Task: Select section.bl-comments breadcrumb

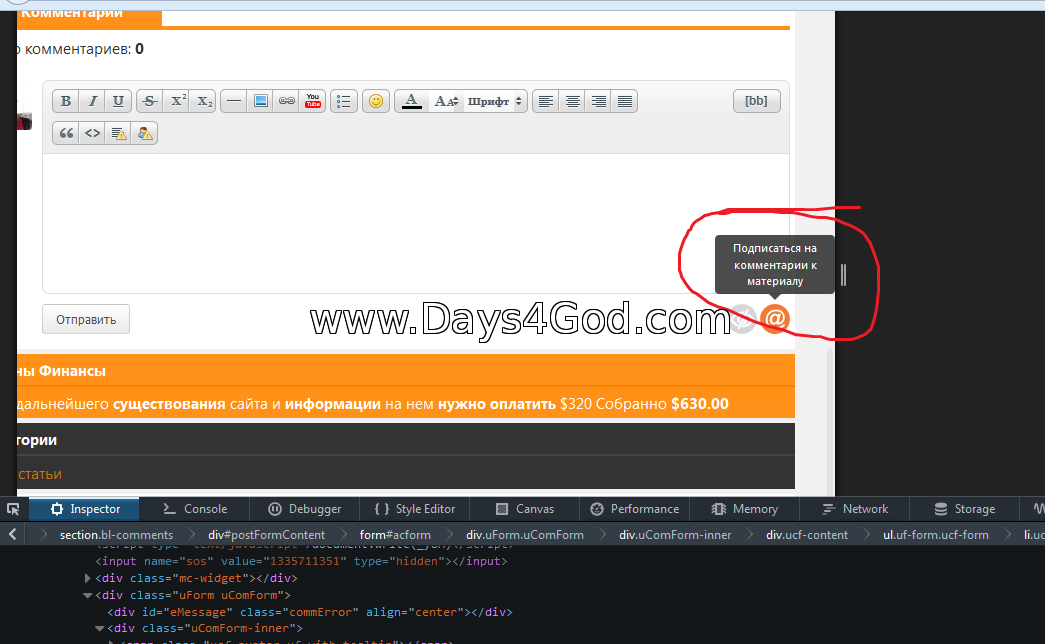Action: click(116, 535)
